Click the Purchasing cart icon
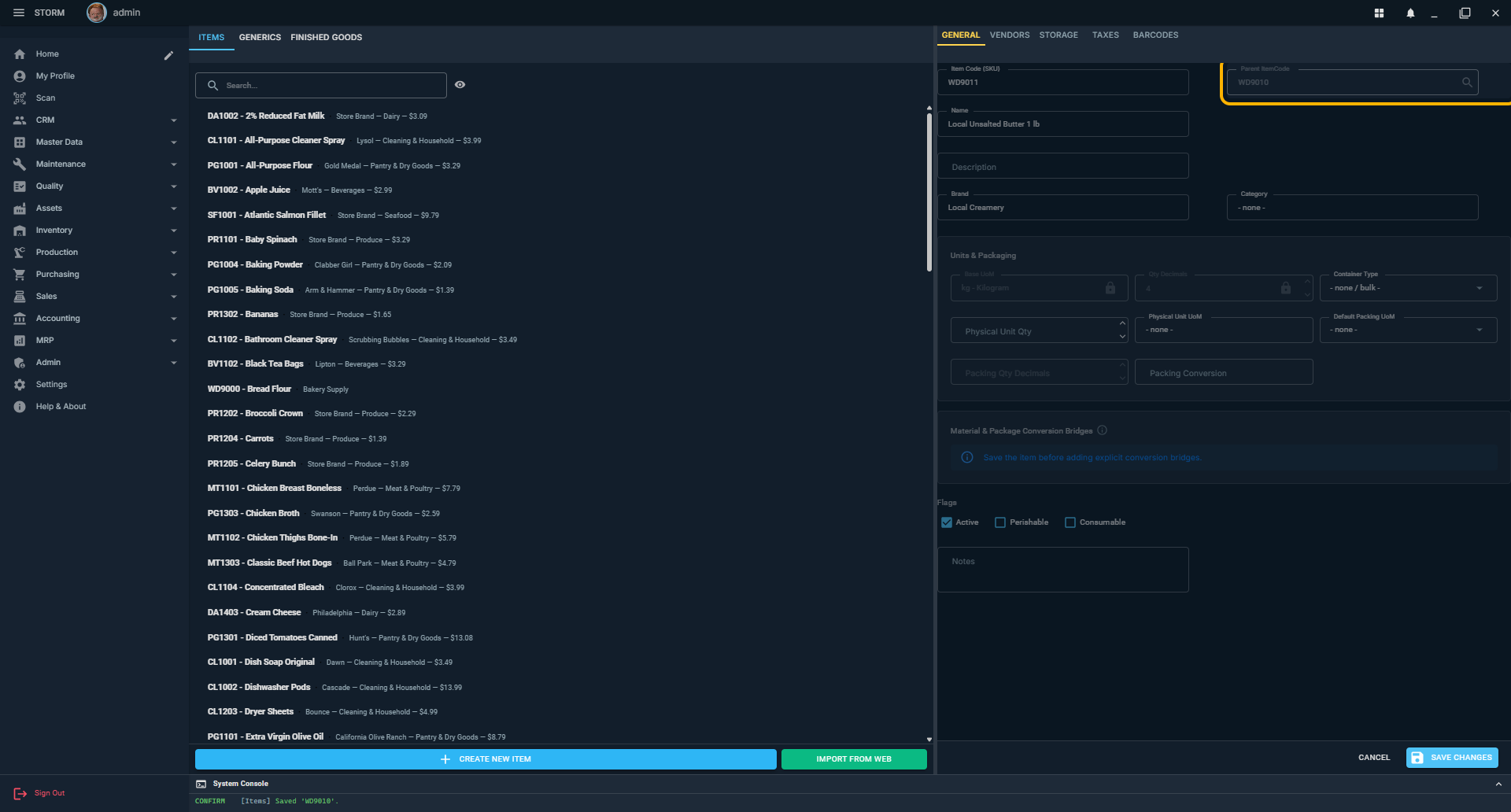 point(20,275)
